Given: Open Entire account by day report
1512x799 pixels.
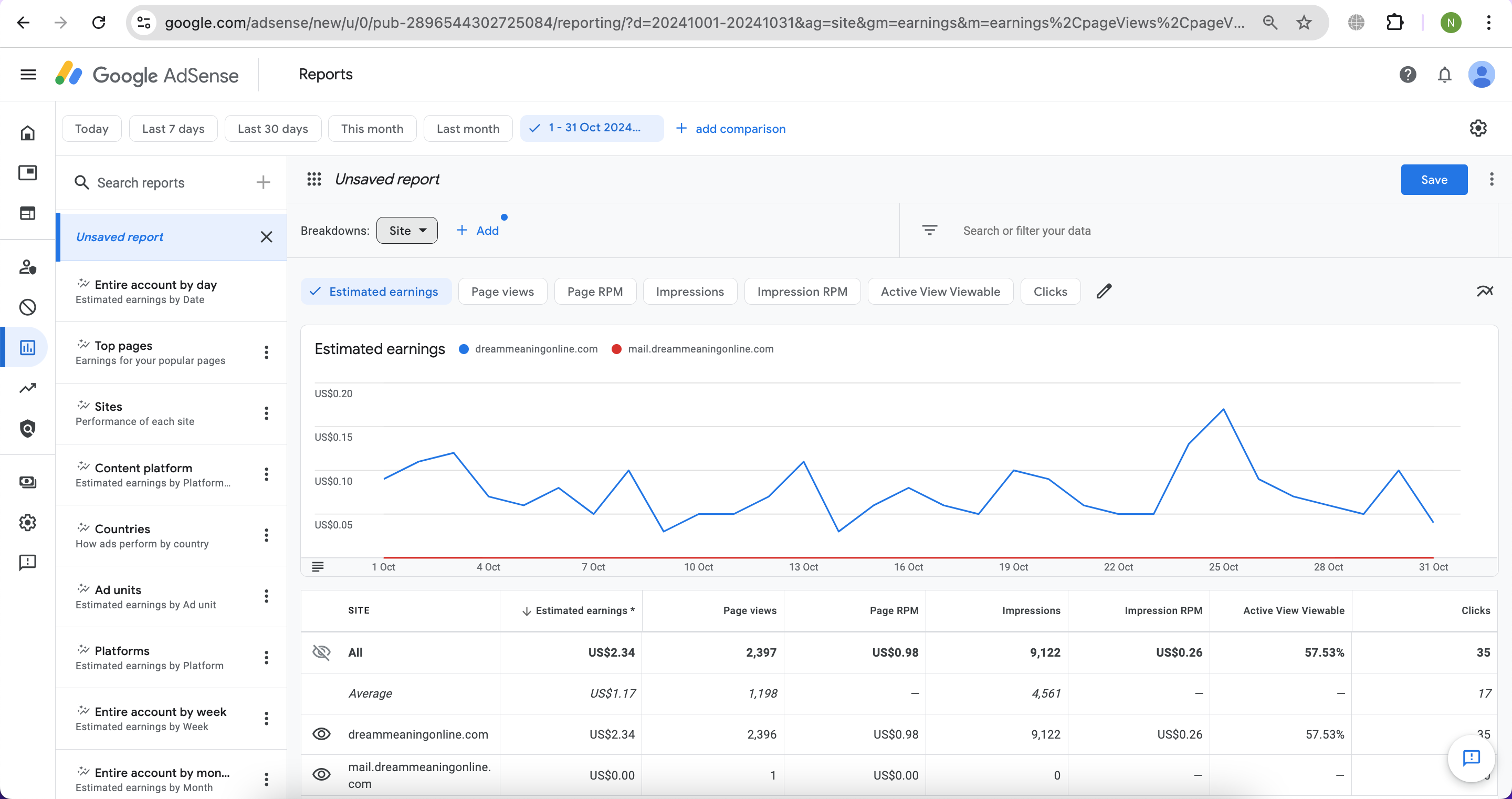Looking at the screenshot, I should click(x=171, y=292).
